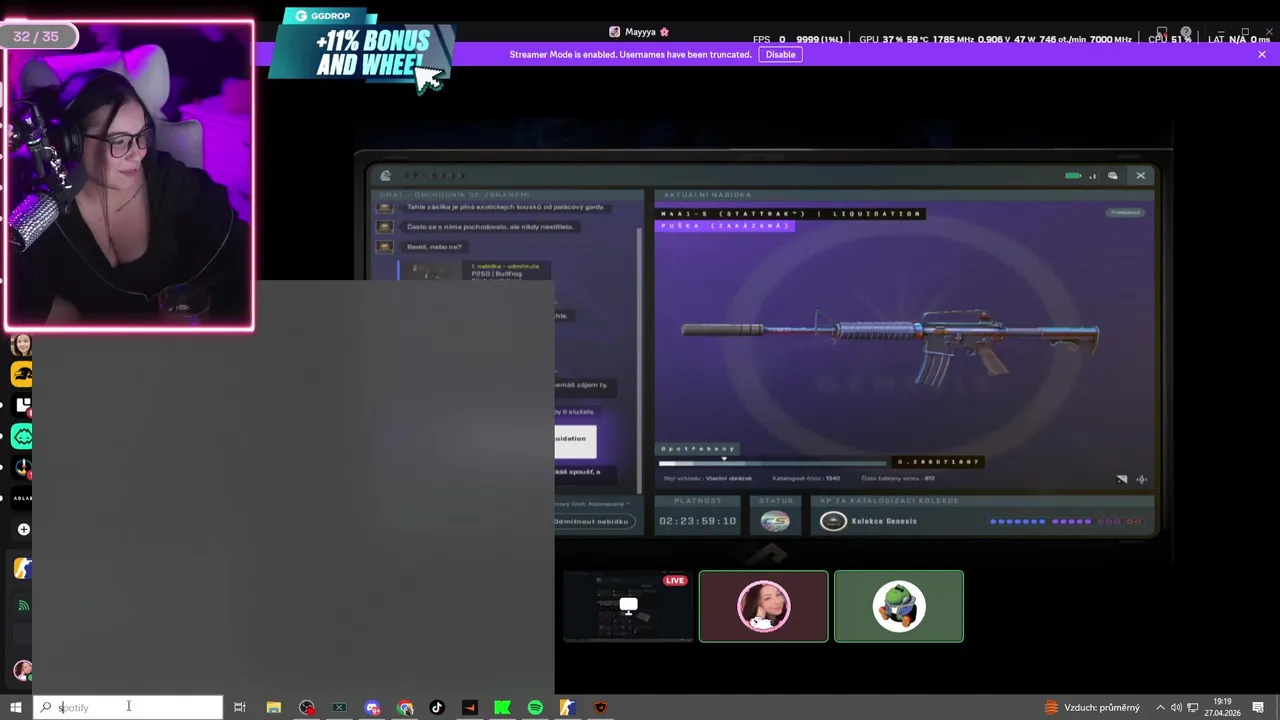This screenshot has height=720, width=1280.
Task: Dismiss the Streamer Mode purple banner
Action: 1262,54
